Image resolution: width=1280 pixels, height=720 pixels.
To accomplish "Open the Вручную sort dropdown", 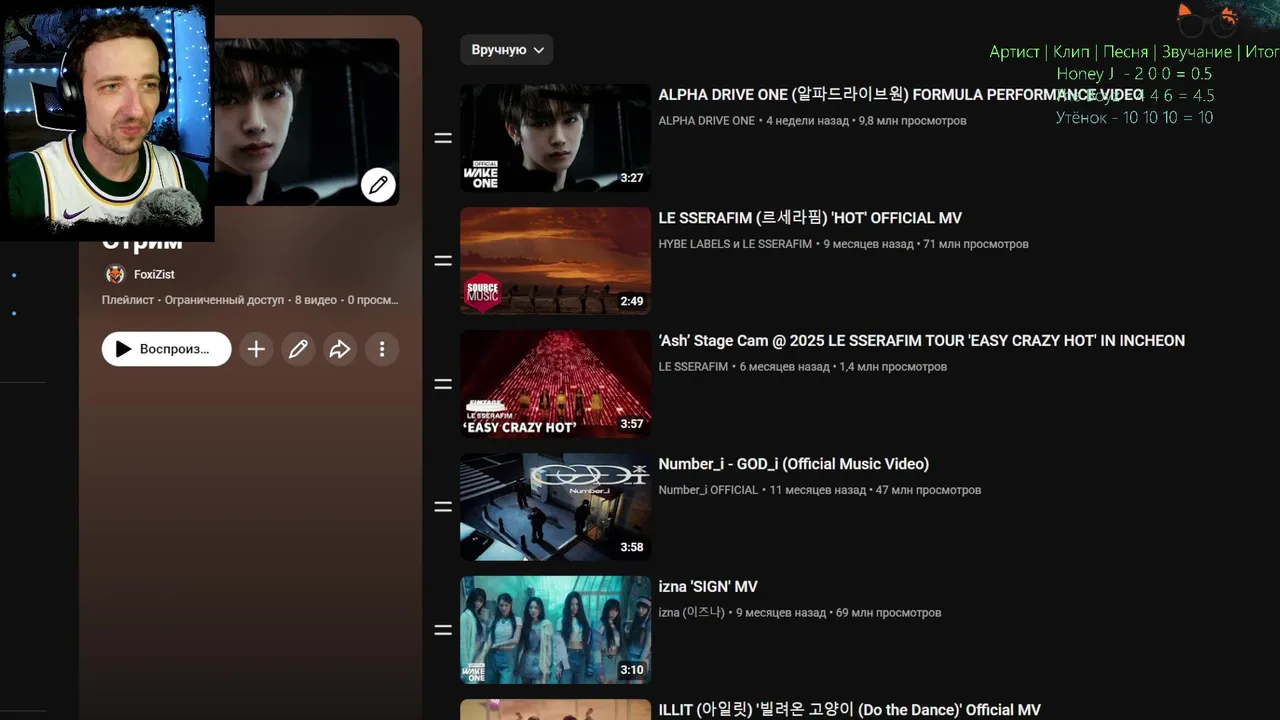I will (506, 50).
